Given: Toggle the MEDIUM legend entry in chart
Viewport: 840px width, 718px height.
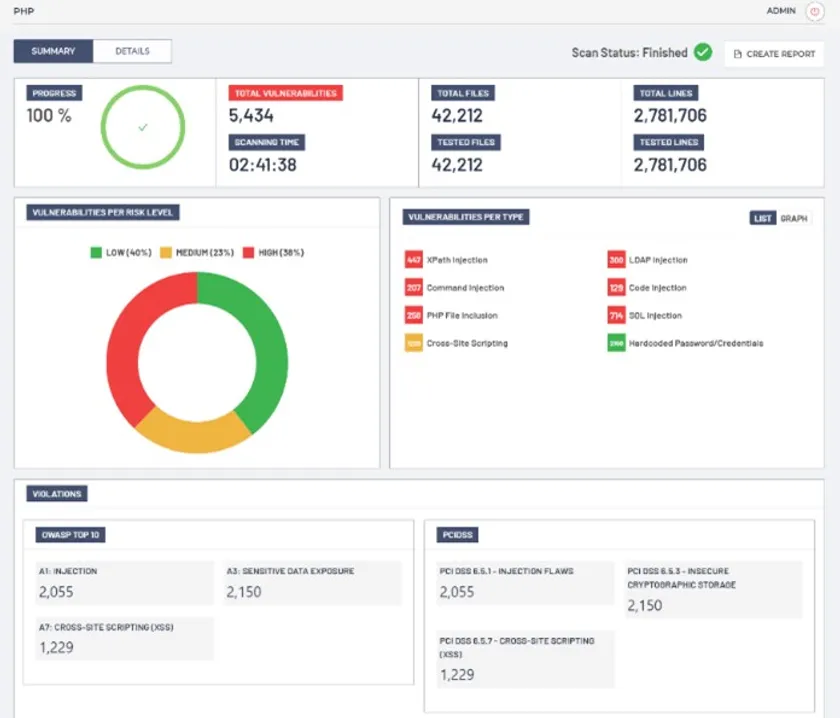Looking at the screenshot, I should click(195, 252).
